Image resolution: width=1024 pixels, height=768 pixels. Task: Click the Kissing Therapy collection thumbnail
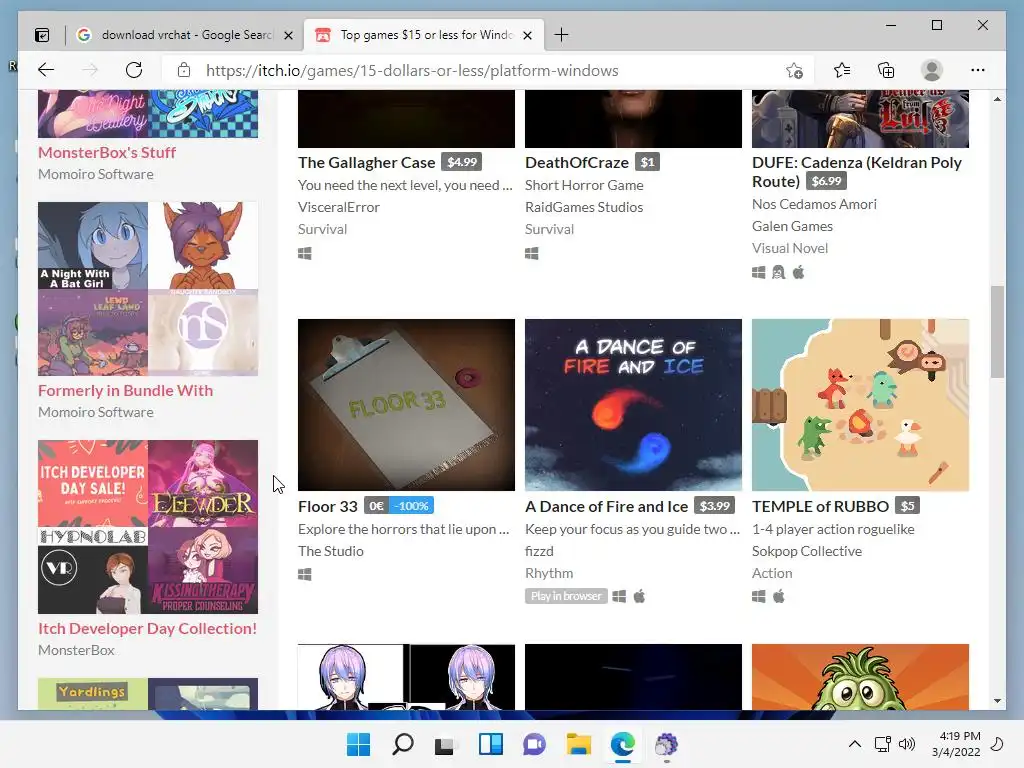coord(203,571)
